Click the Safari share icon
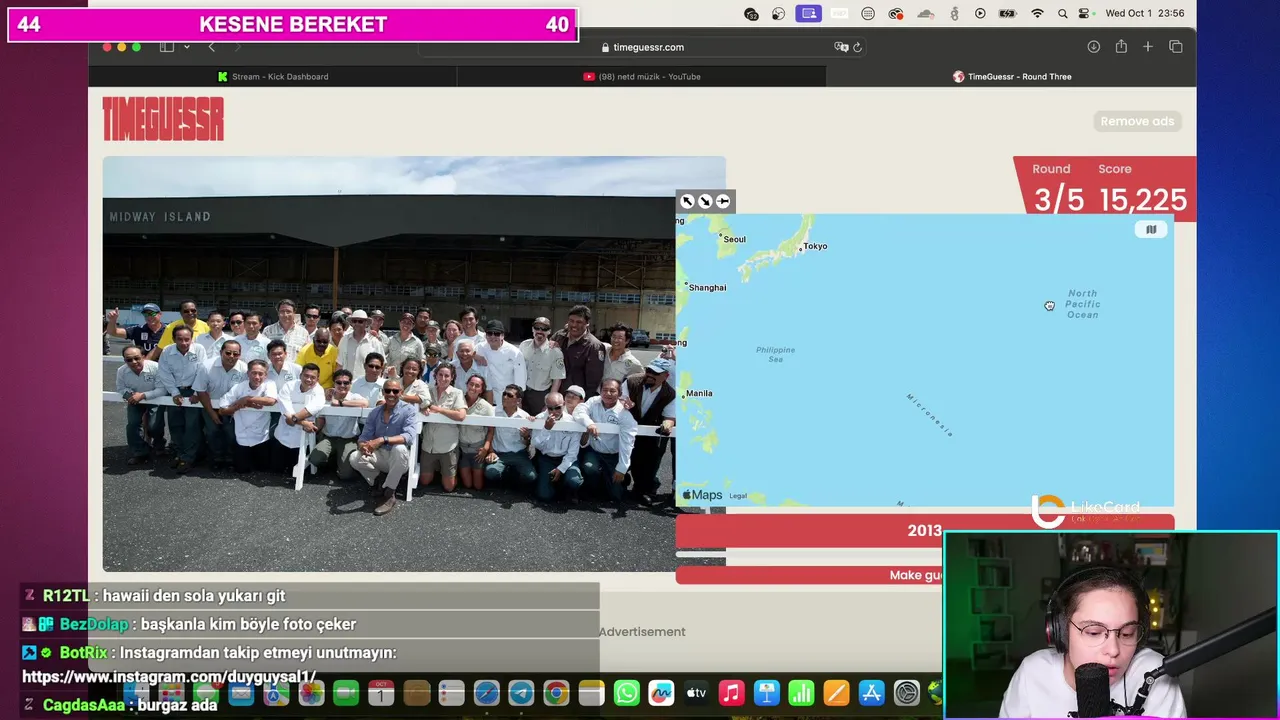 pos(1121,47)
